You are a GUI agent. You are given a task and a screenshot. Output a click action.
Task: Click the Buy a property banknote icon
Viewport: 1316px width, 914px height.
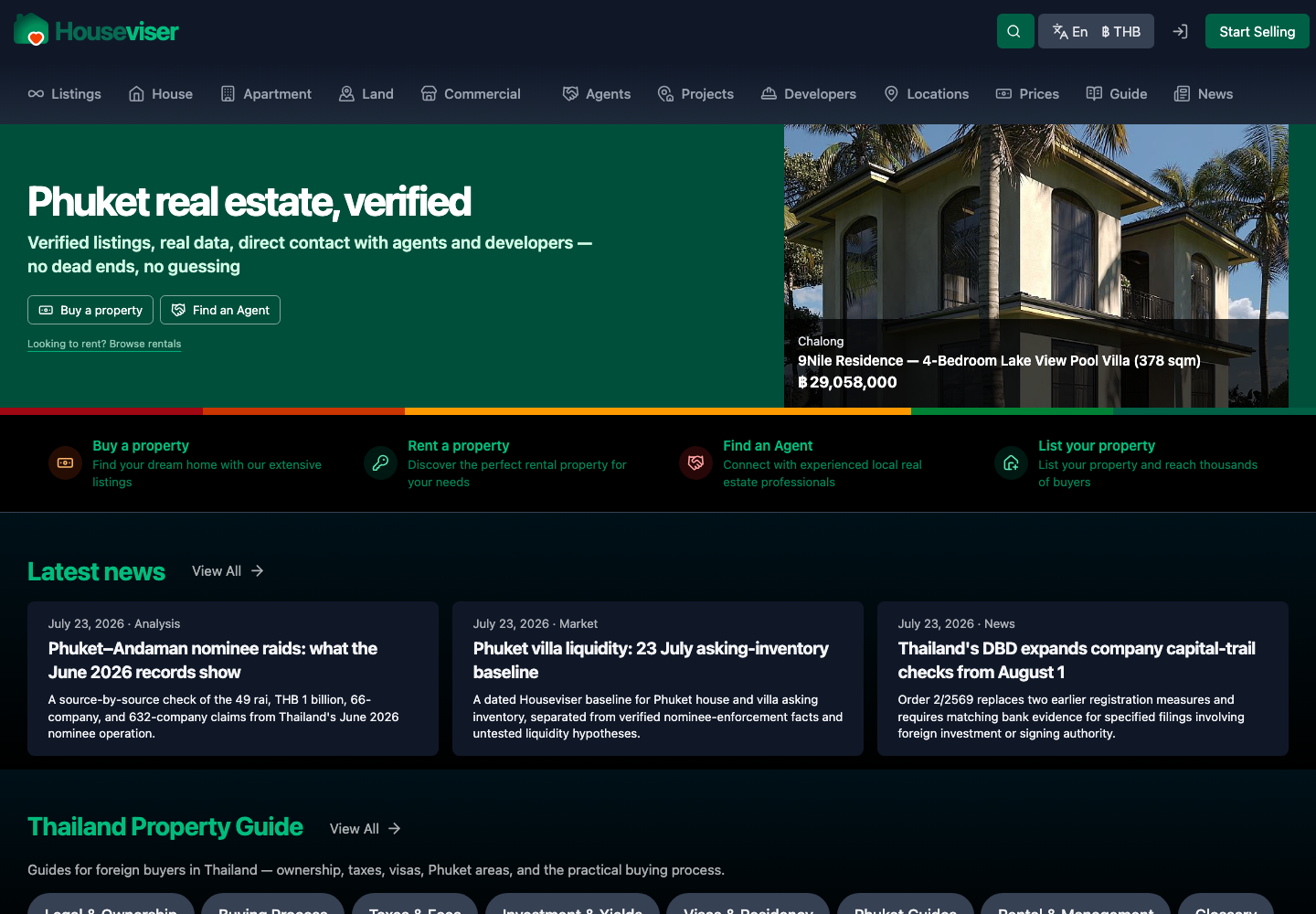pyautogui.click(x=65, y=462)
